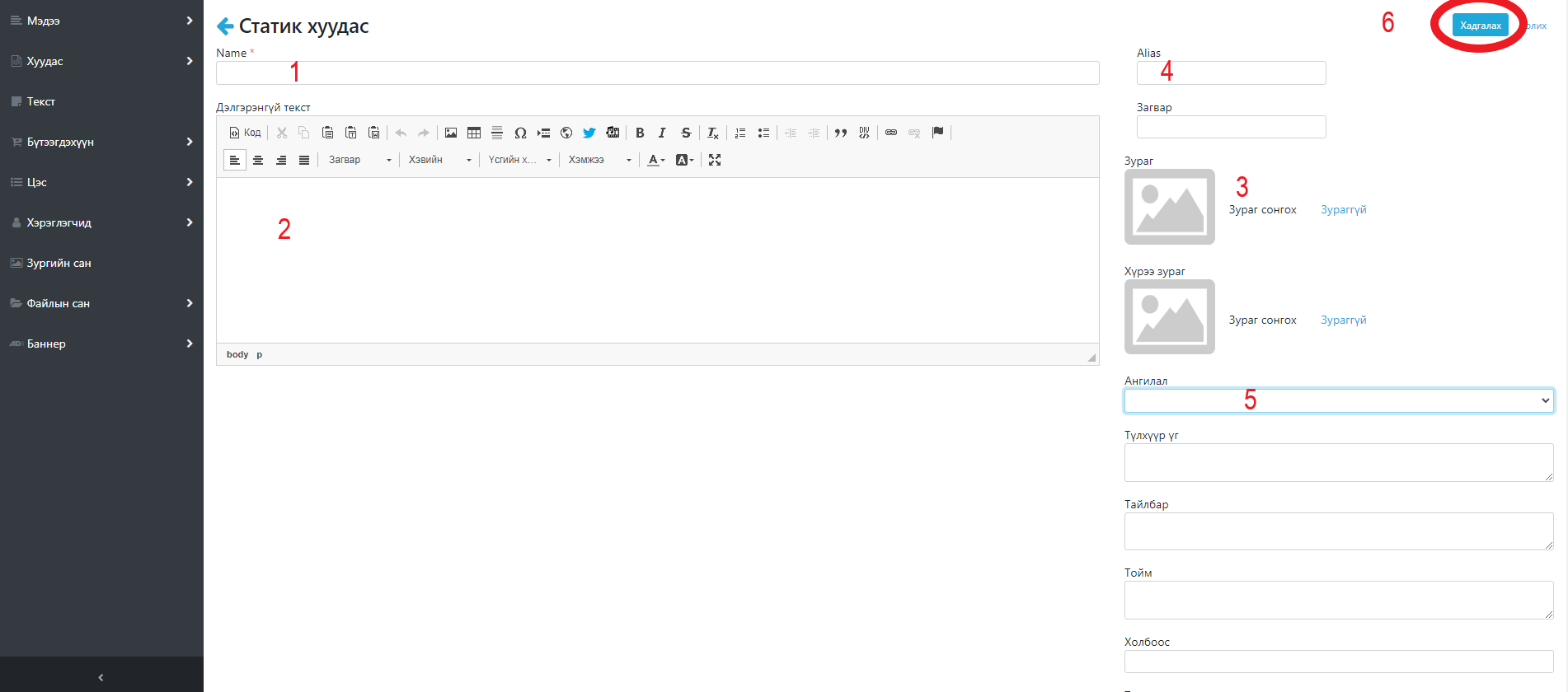Open the text color picker
The image size is (1568, 692).
[655, 160]
